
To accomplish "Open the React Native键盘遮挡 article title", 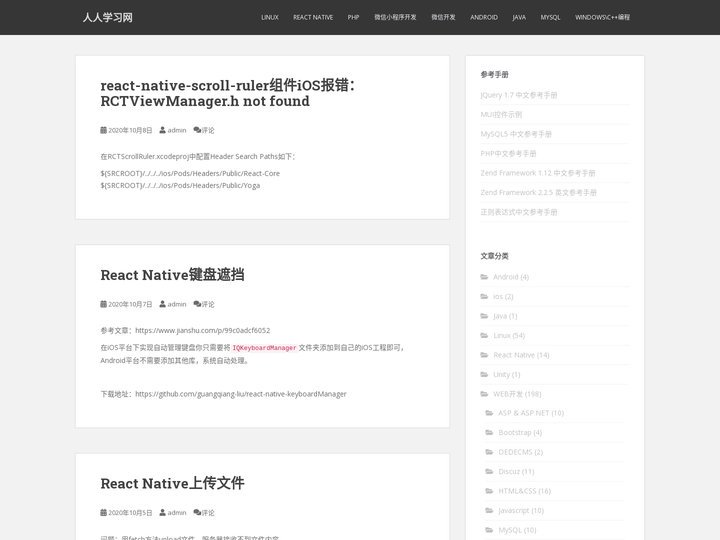I will (172, 275).
